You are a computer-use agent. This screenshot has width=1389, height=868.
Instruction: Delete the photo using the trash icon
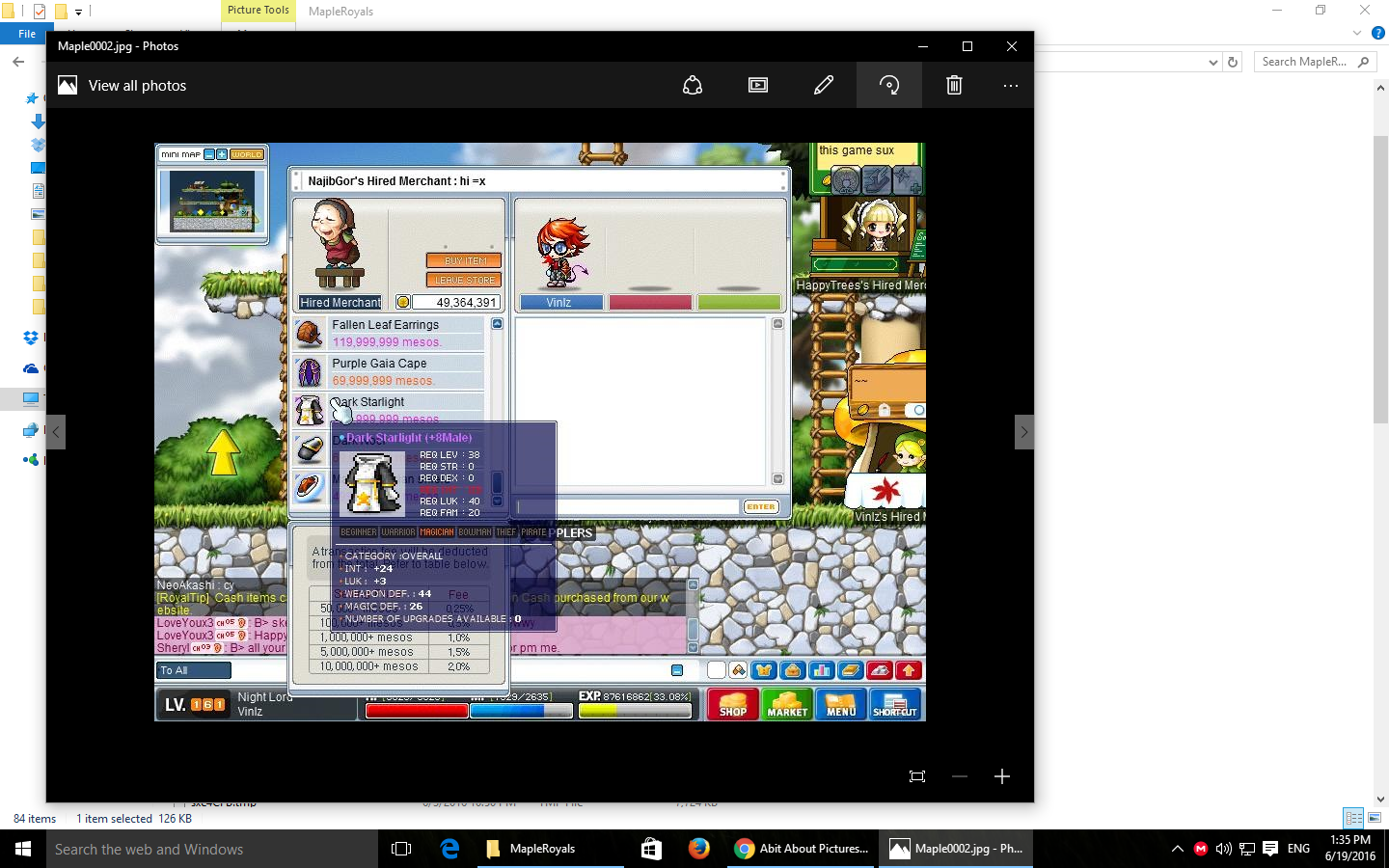(954, 85)
